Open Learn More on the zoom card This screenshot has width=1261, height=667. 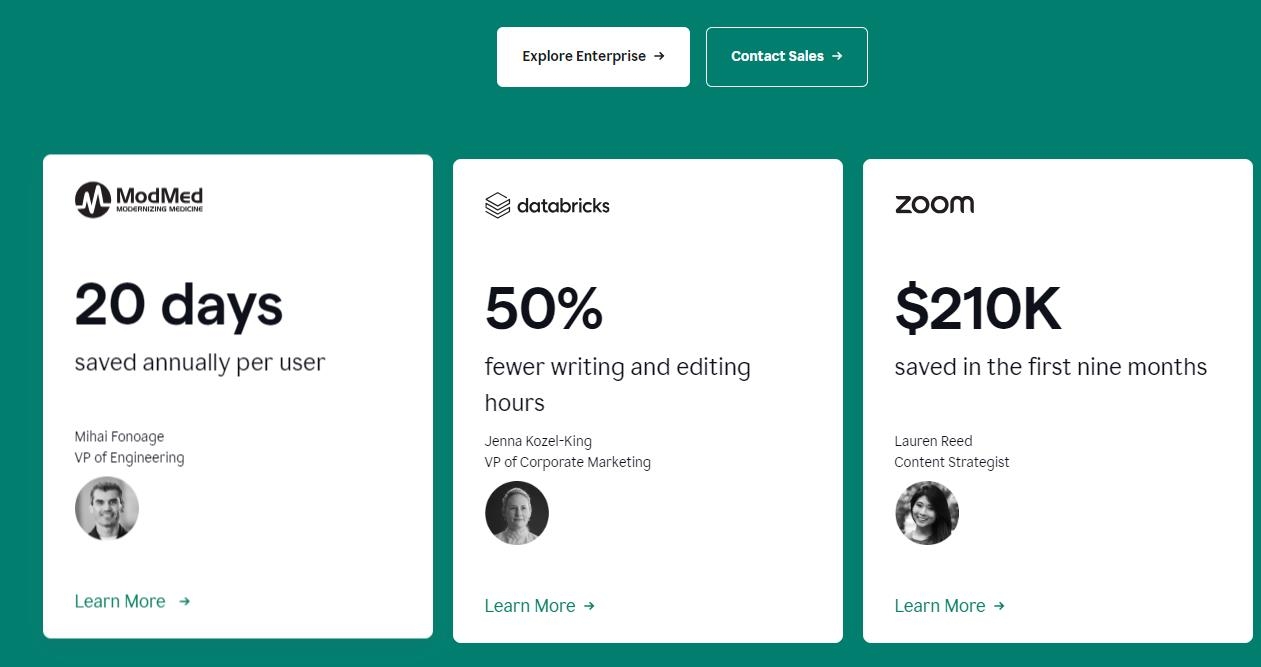[950, 606]
